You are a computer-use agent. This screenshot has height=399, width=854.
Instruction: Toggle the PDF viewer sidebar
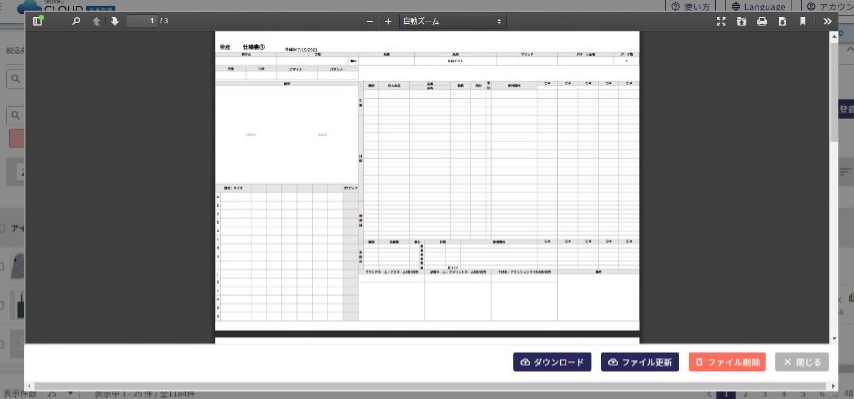click(x=38, y=21)
